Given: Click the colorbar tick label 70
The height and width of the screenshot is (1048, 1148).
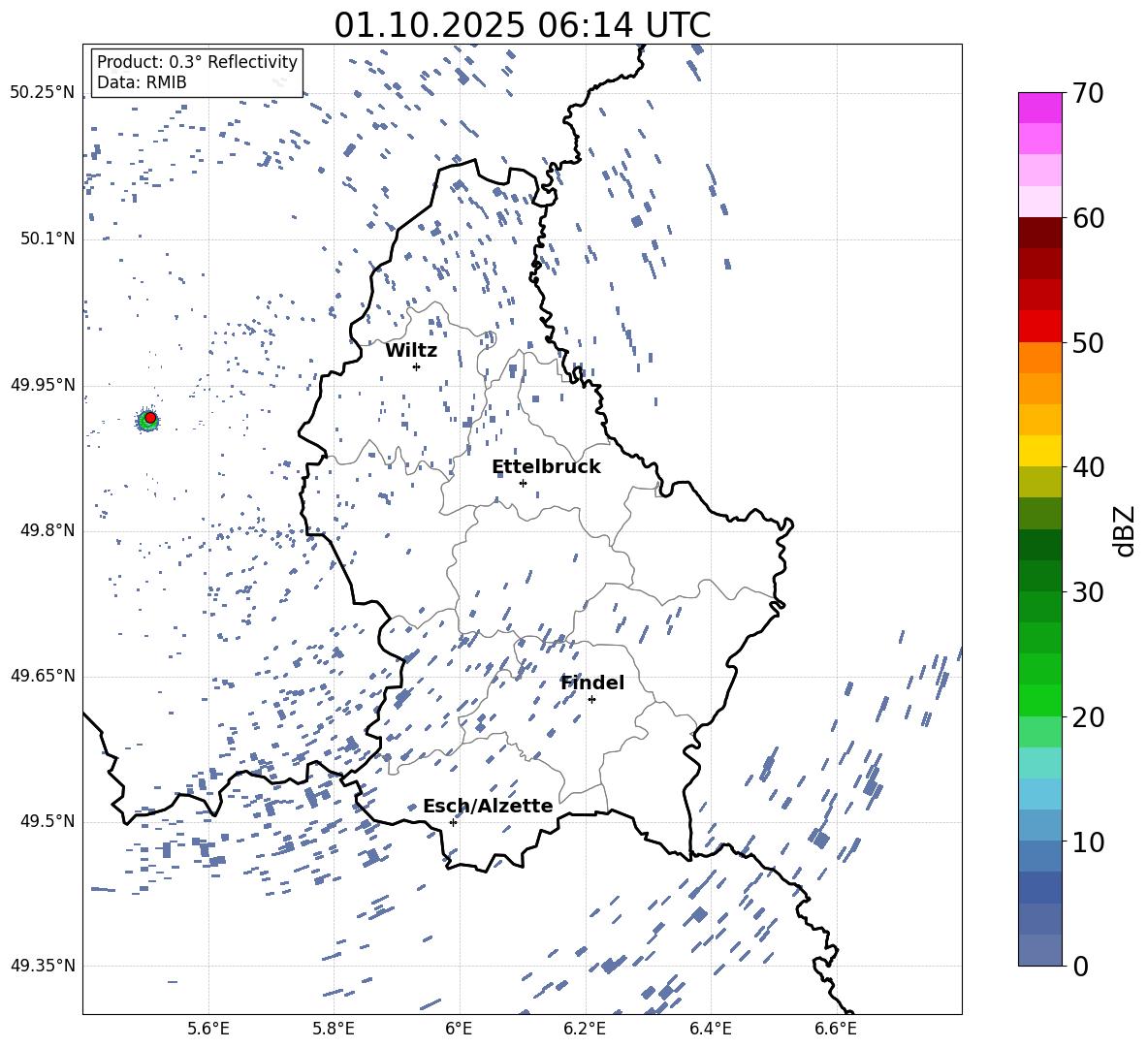Looking at the screenshot, I should pyautogui.click(x=1088, y=94).
